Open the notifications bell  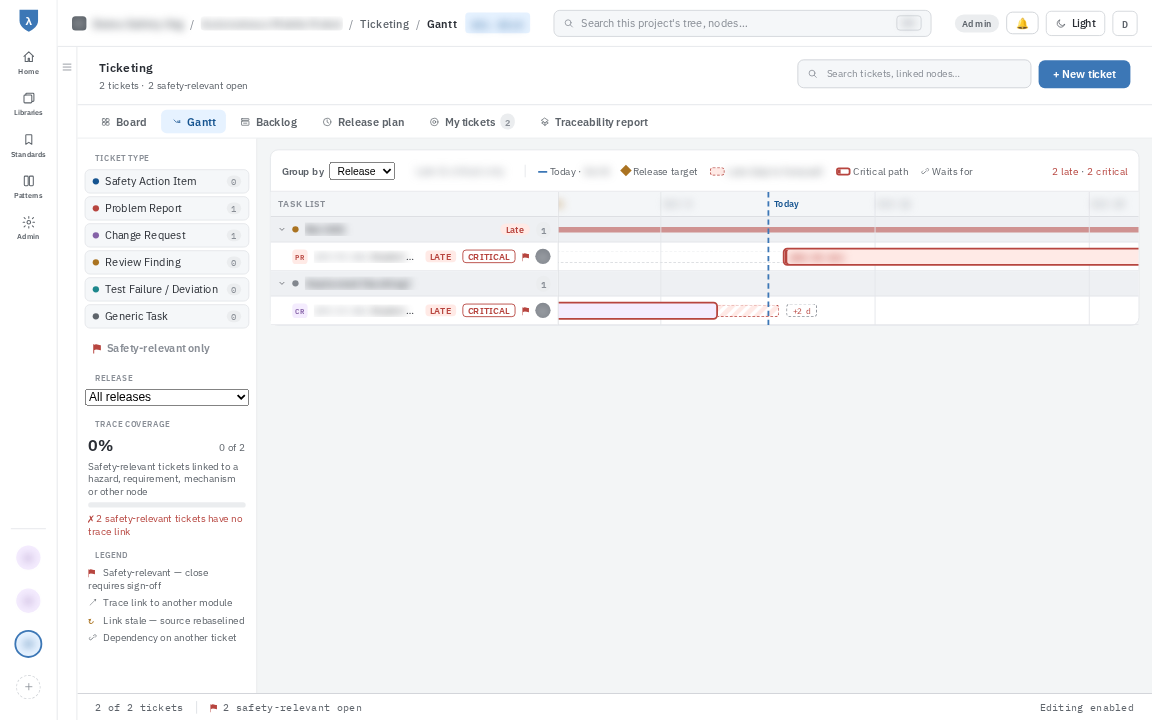[1022, 24]
